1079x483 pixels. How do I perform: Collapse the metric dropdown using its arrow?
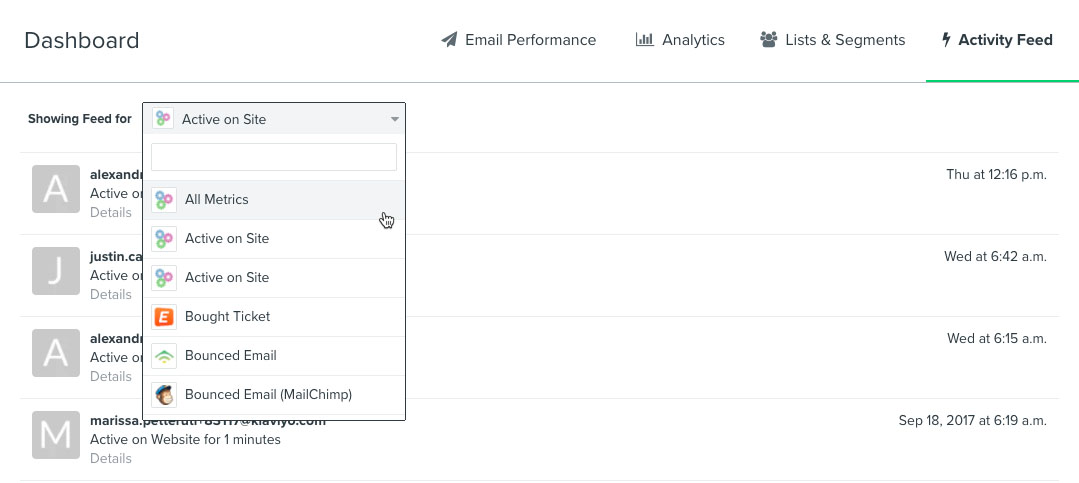pos(395,120)
